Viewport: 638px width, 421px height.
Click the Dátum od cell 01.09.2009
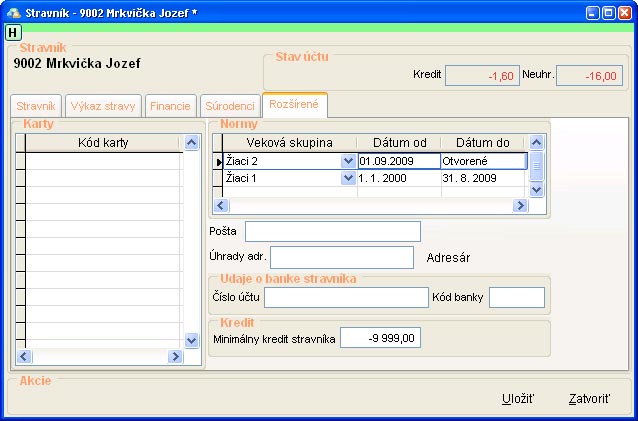[x=398, y=160]
